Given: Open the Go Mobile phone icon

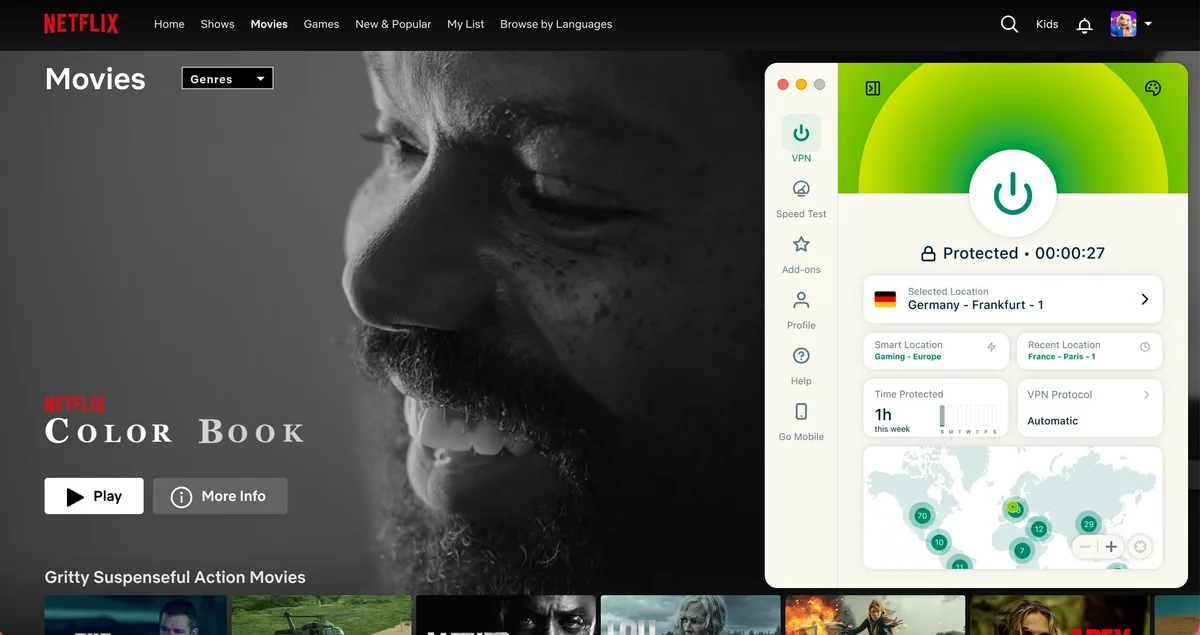Looking at the screenshot, I should 801,411.
